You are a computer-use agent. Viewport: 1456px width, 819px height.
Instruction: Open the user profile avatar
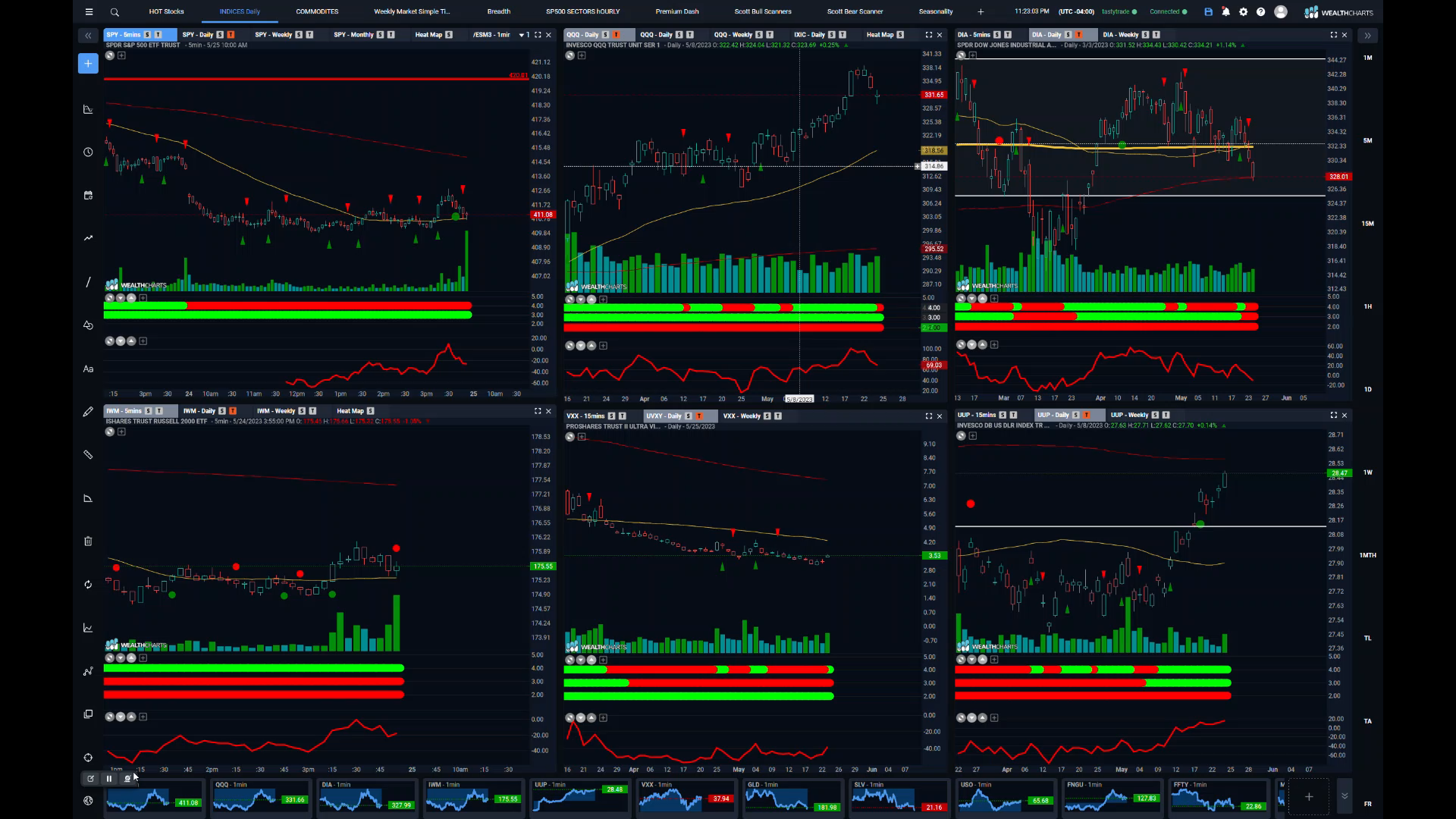tap(1281, 12)
